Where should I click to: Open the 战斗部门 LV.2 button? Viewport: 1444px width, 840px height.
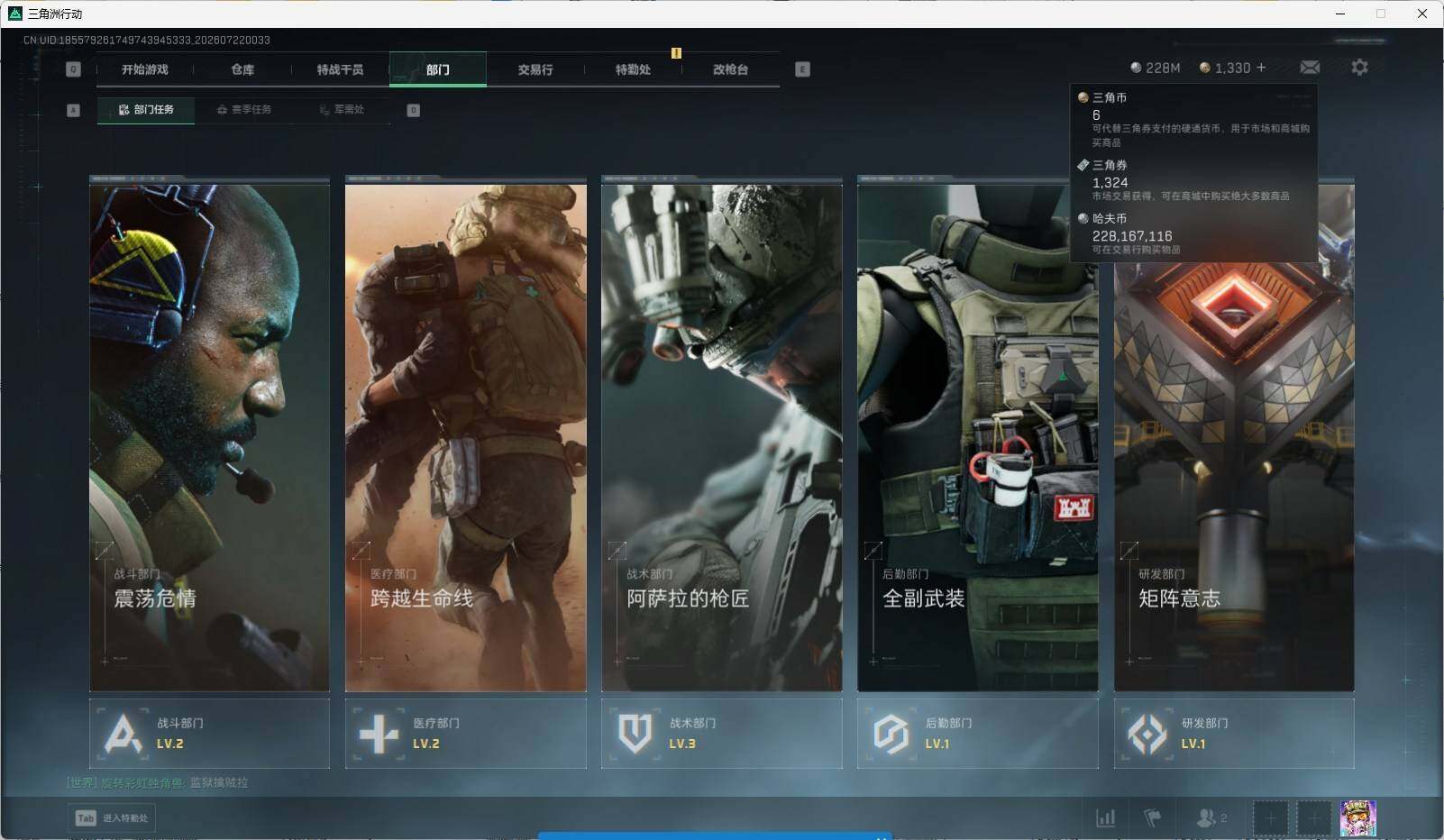pyautogui.click(x=209, y=734)
